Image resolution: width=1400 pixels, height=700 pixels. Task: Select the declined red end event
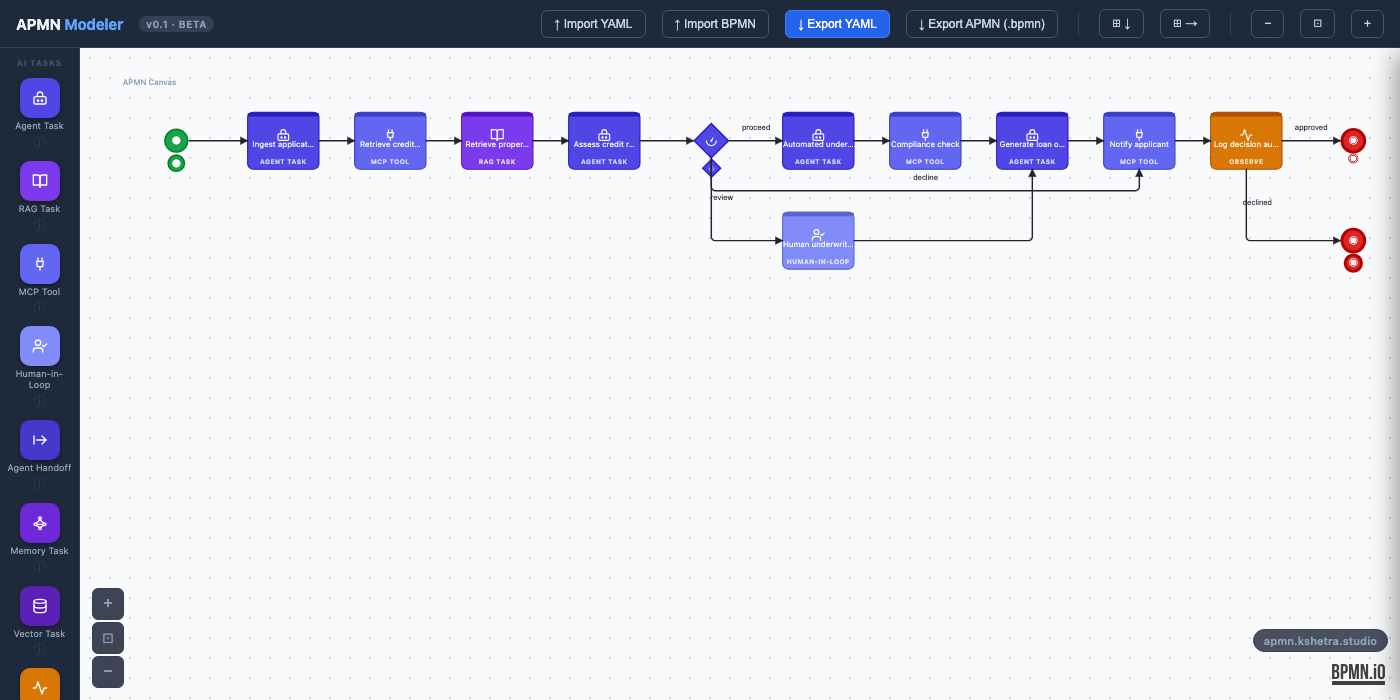coord(1353,240)
